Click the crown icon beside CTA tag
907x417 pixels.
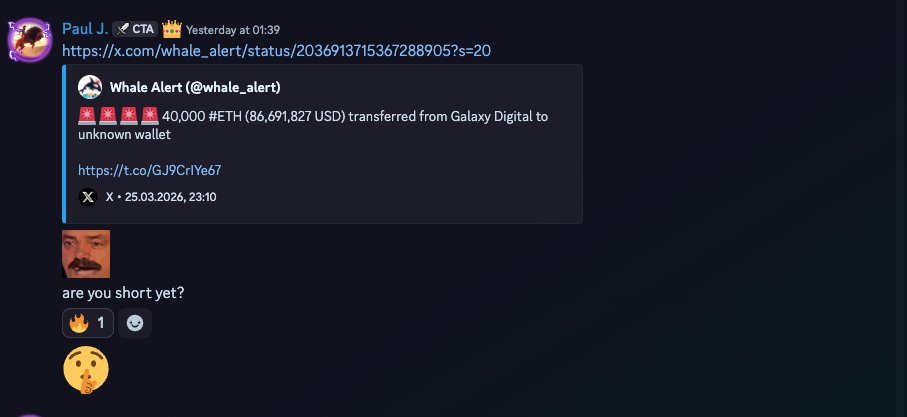pyautogui.click(x=171, y=28)
